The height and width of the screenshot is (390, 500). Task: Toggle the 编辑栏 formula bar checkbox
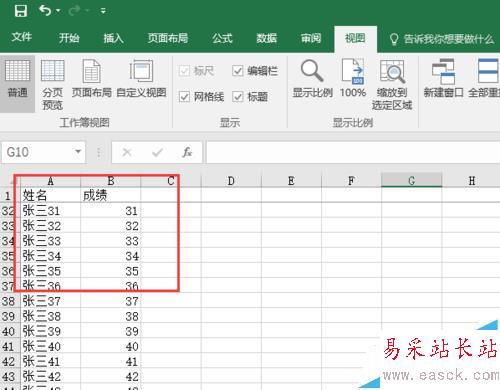[238, 71]
